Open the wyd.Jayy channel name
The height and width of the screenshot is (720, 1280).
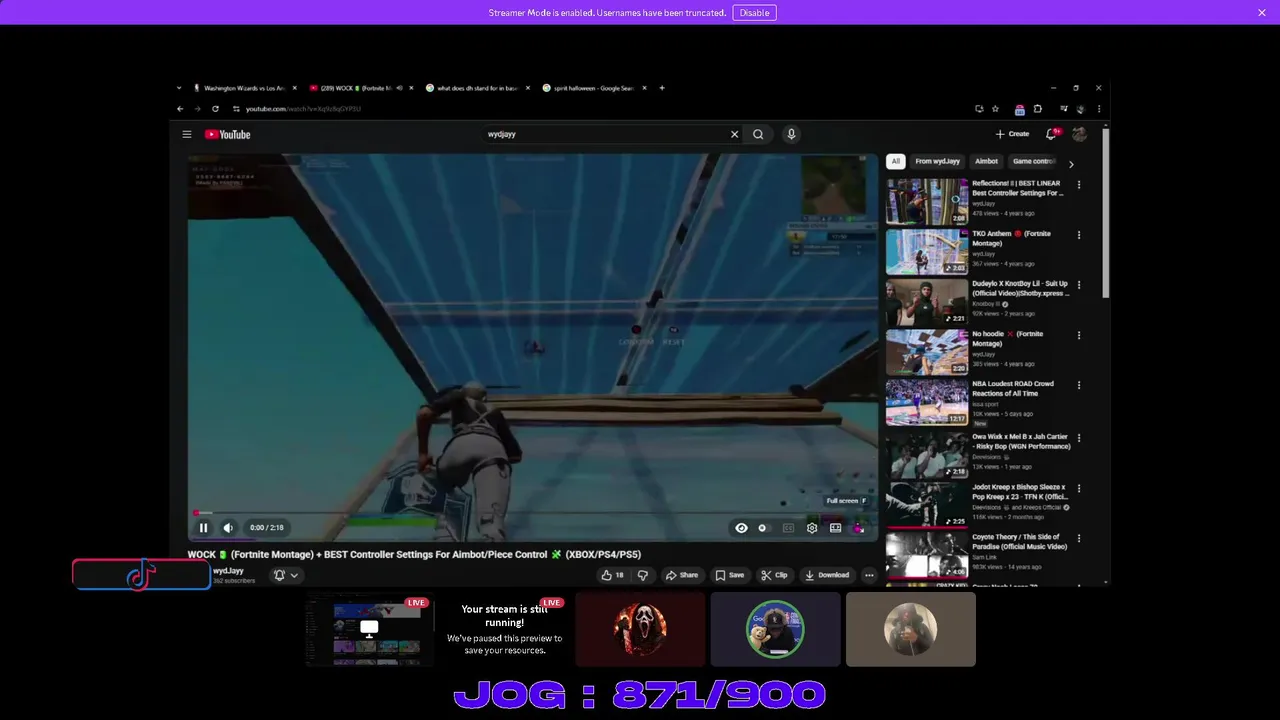click(x=228, y=571)
